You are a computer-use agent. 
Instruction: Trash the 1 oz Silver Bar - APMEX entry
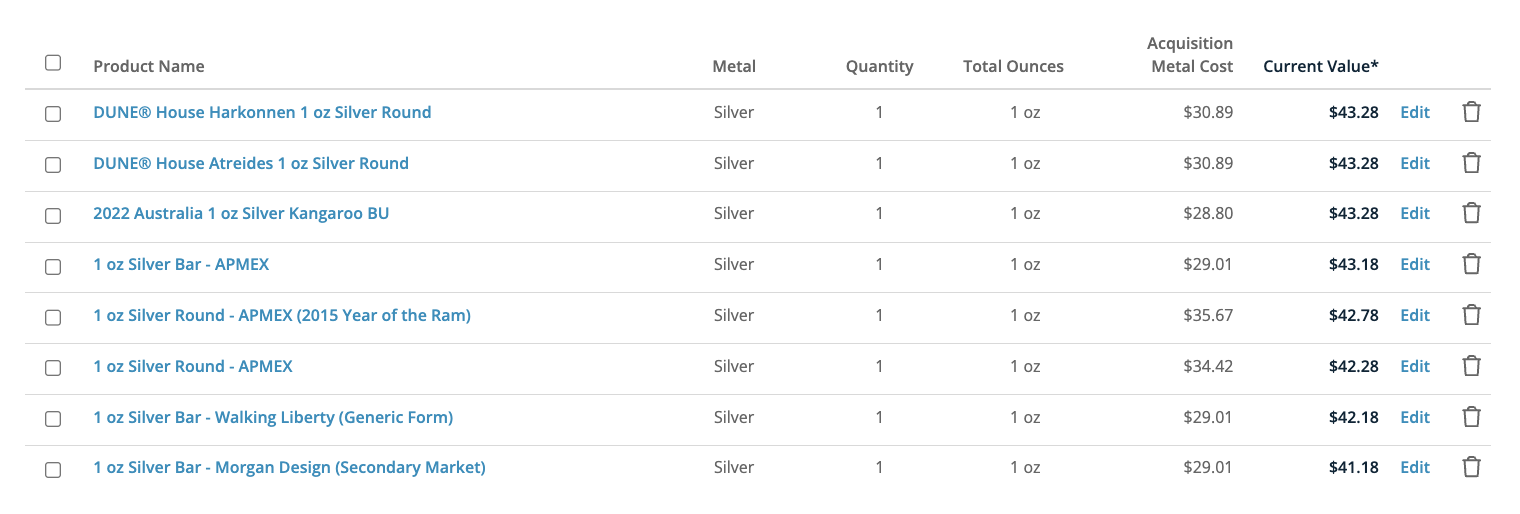coord(1471,264)
